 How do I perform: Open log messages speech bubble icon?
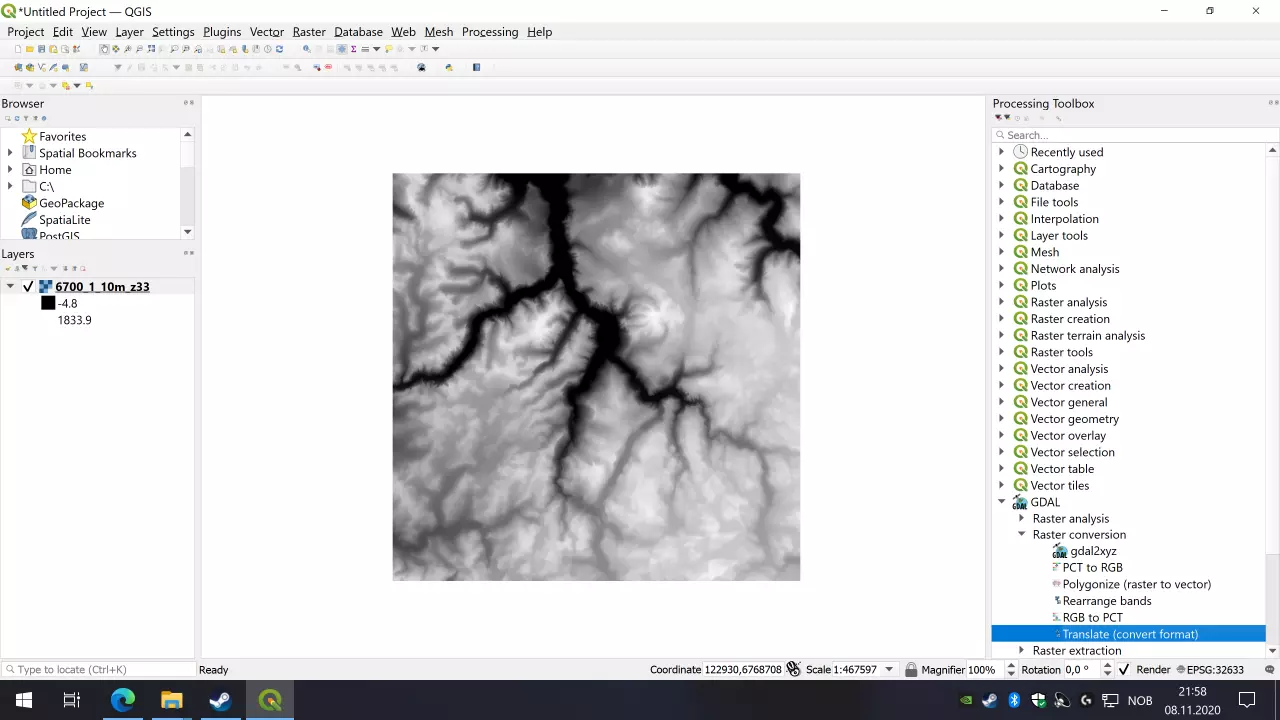click(x=1271, y=669)
